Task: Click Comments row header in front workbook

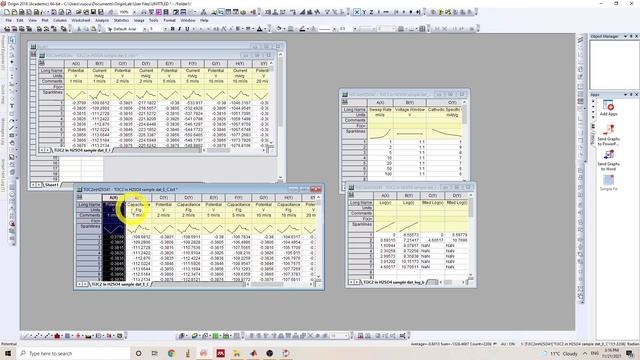Action: (89, 215)
